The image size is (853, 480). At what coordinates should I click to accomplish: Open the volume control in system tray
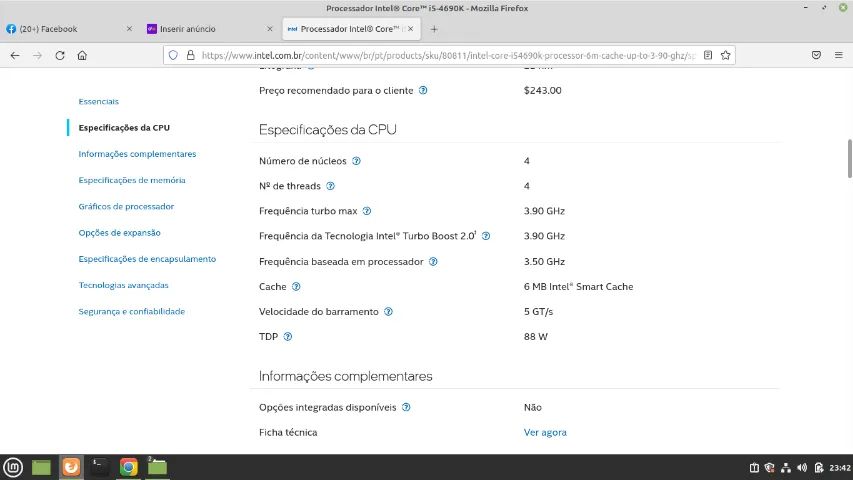tap(802, 467)
